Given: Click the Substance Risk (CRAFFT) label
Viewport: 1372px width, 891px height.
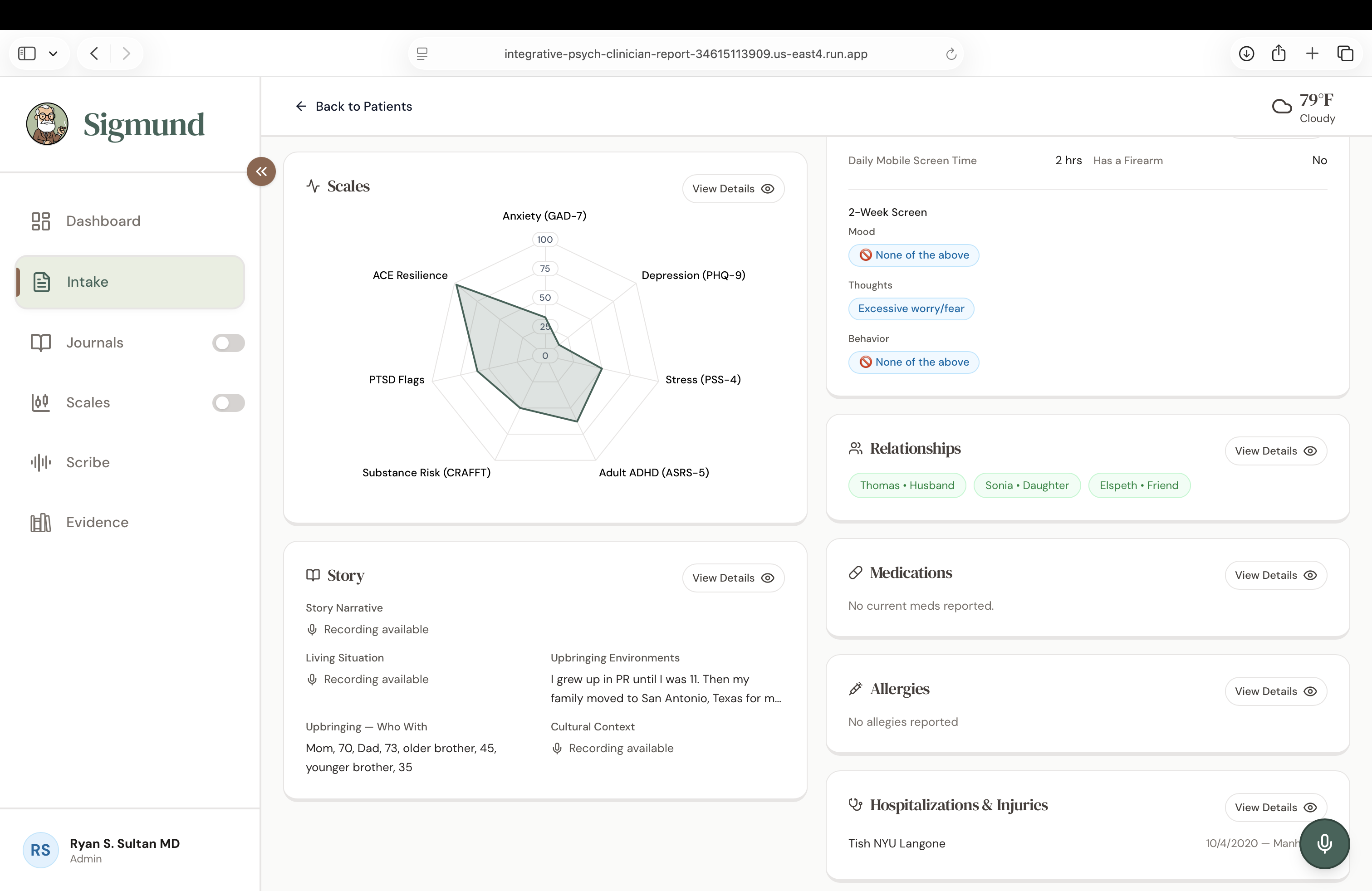Looking at the screenshot, I should [x=426, y=473].
